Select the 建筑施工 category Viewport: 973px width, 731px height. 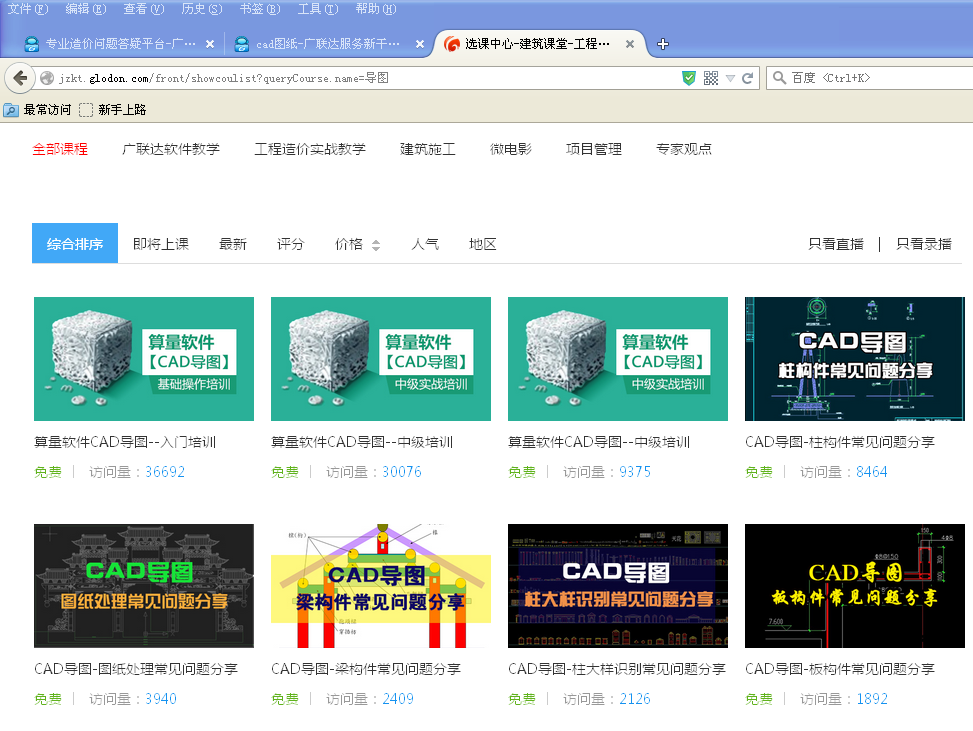click(428, 149)
